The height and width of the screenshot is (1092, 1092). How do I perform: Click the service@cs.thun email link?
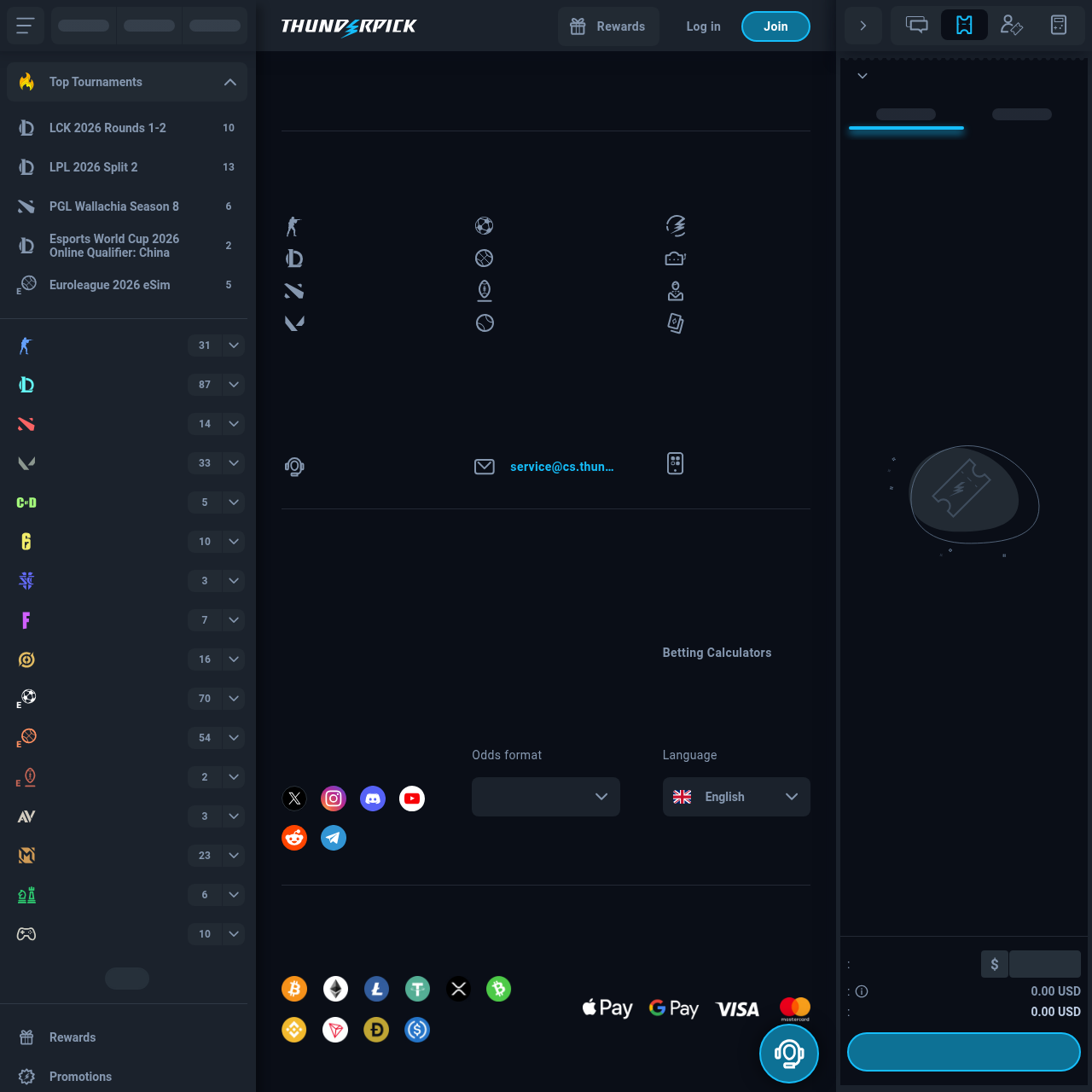point(561,467)
